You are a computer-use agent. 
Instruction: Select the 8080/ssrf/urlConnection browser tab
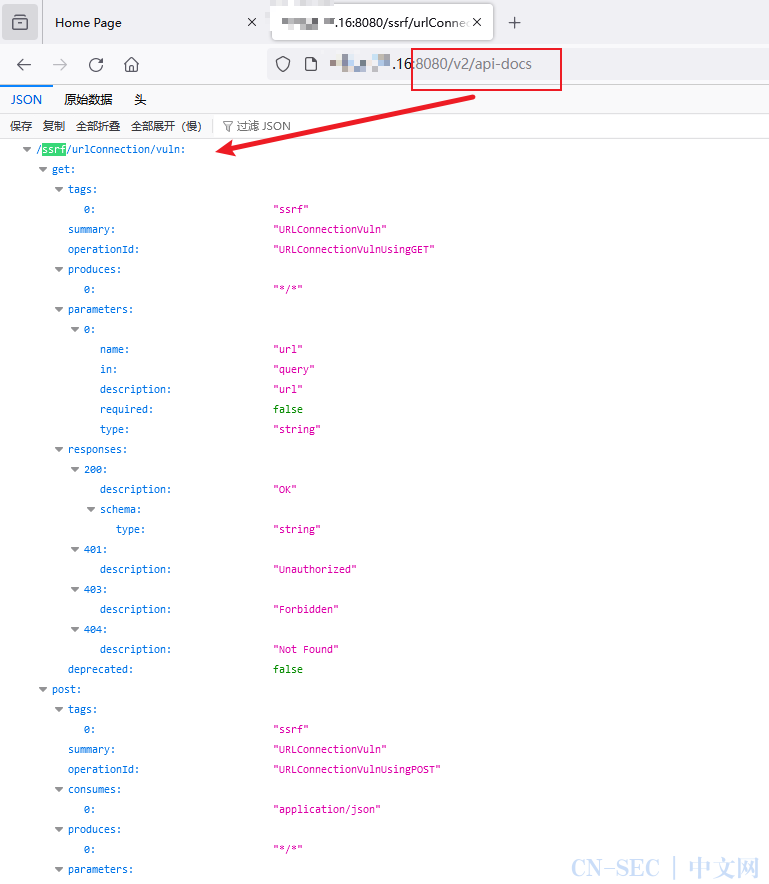click(x=382, y=22)
